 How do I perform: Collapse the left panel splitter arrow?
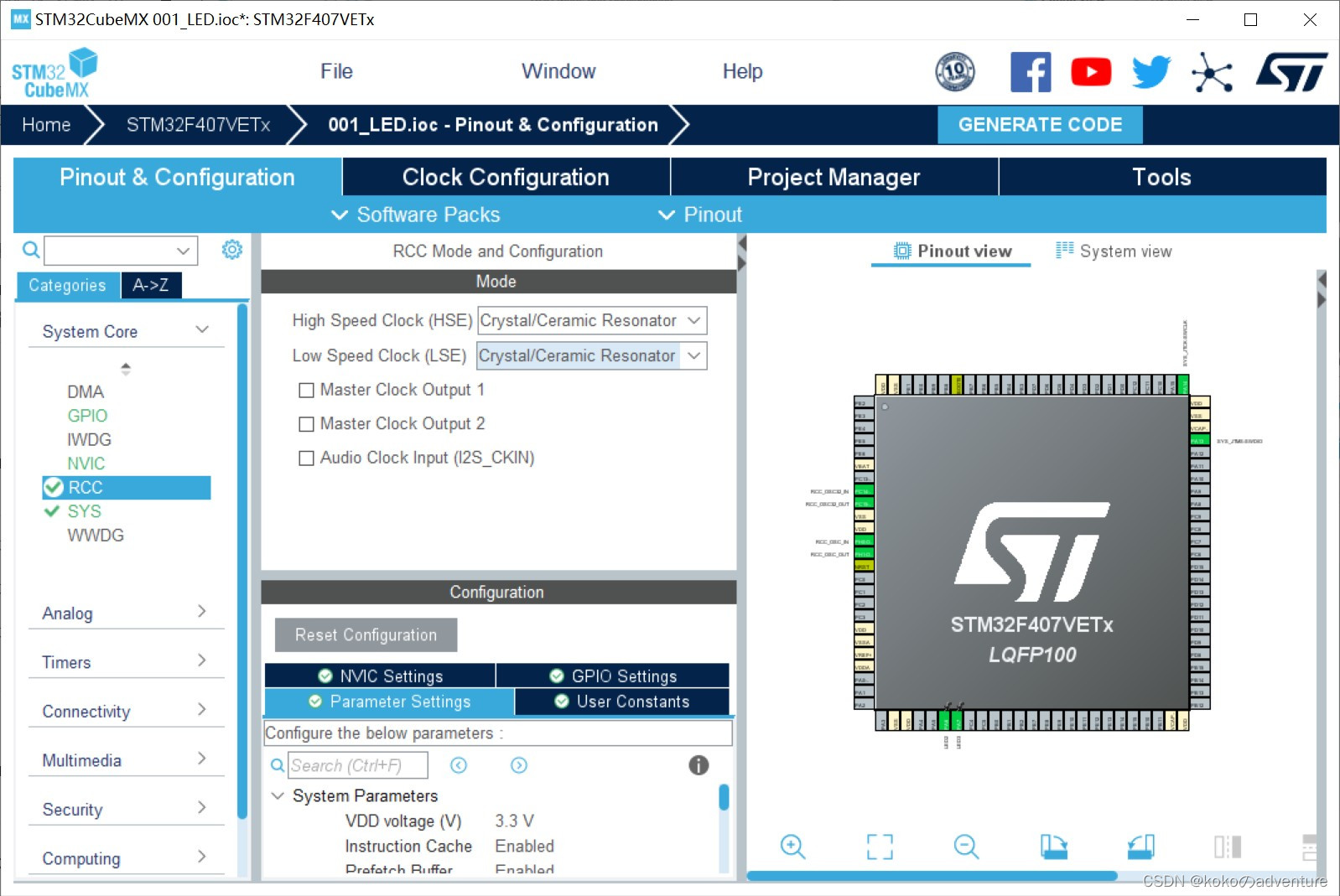click(x=741, y=244)
